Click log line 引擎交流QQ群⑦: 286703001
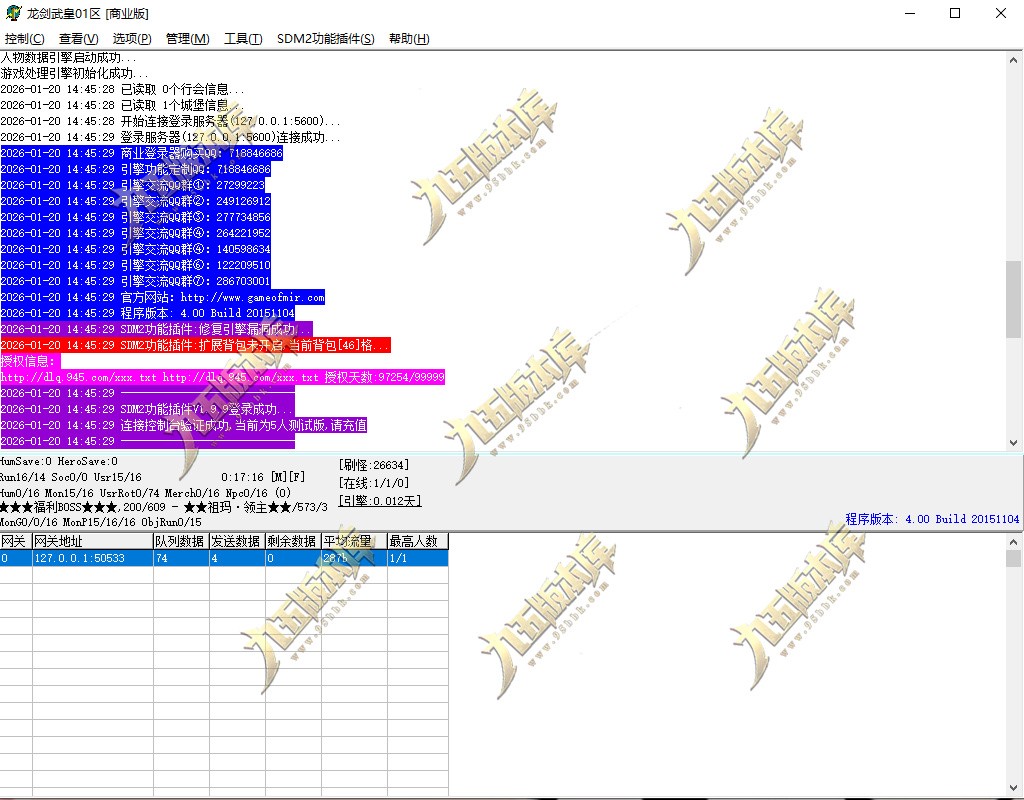This screenshot has height=800, width=1024. (x=135, y=281)
